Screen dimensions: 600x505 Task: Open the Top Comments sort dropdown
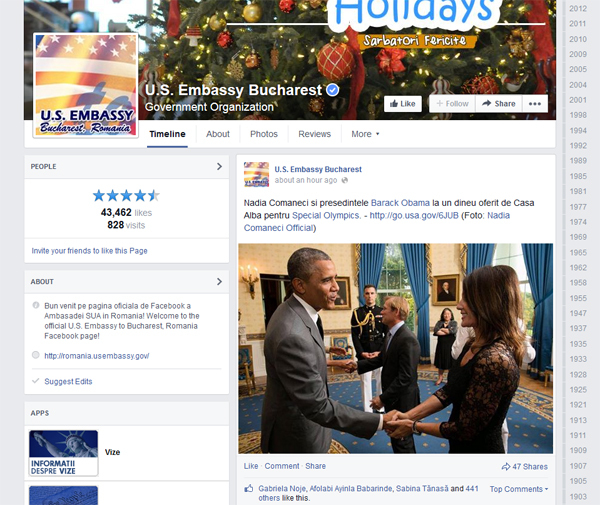click(x=519, y=489)
